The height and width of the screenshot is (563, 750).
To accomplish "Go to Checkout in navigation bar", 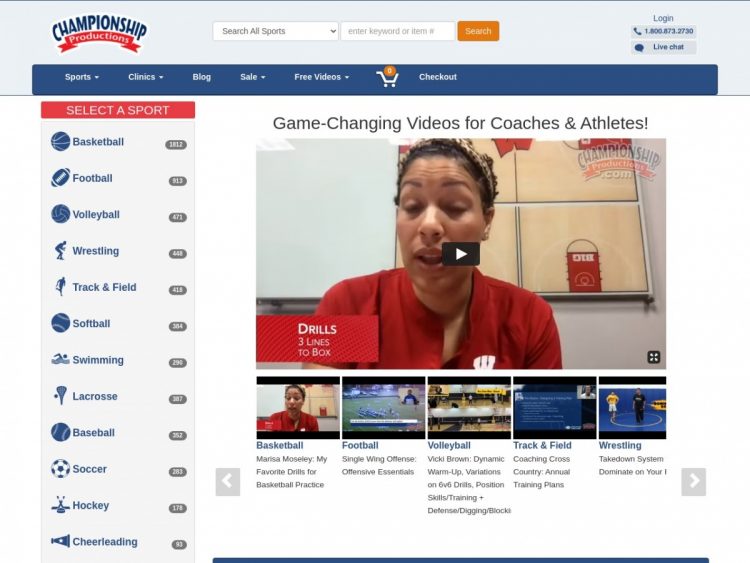I will pyautogui.click(x=437, y=77).
